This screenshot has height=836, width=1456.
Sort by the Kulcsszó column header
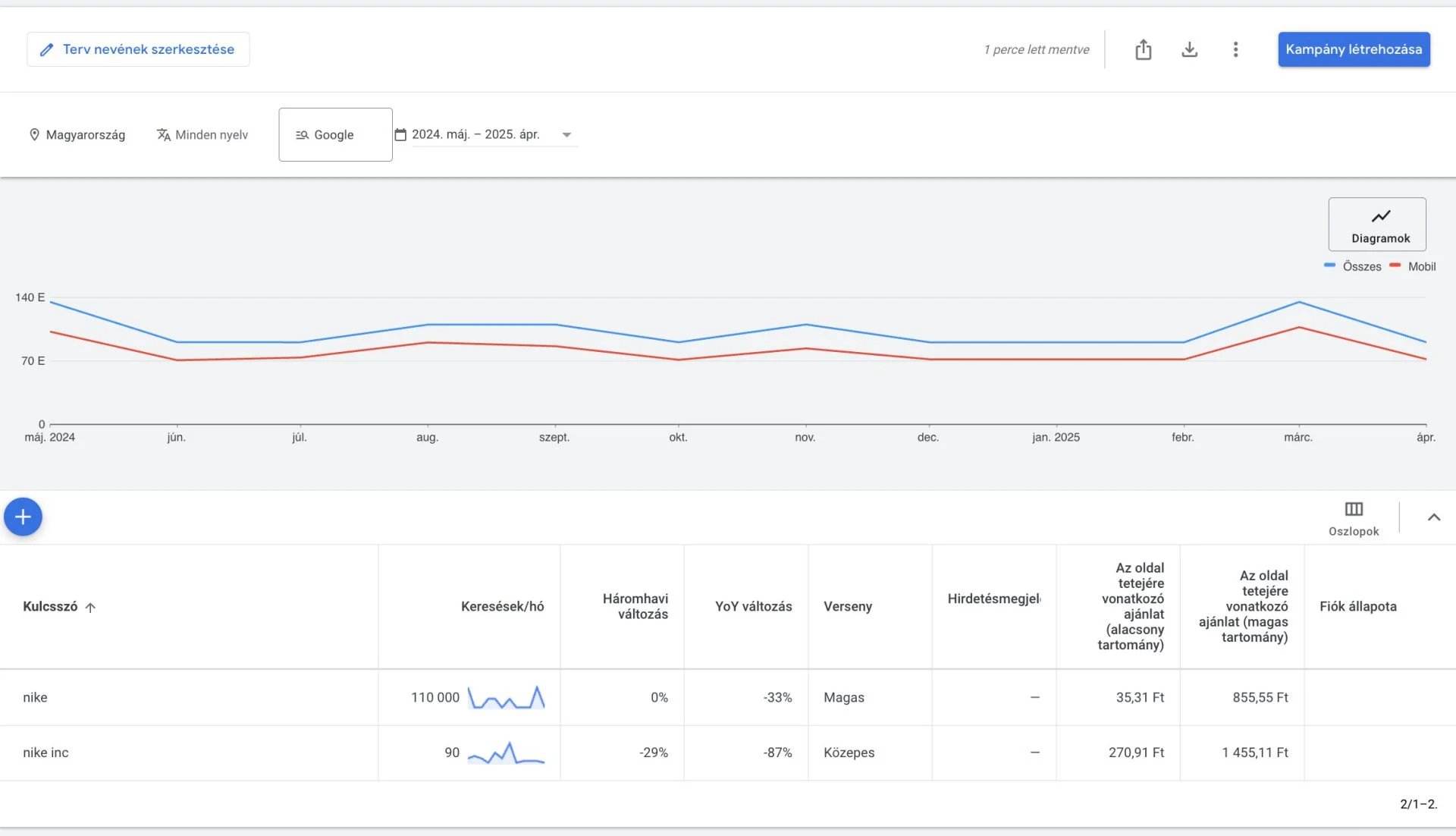(x=50, y=606)
